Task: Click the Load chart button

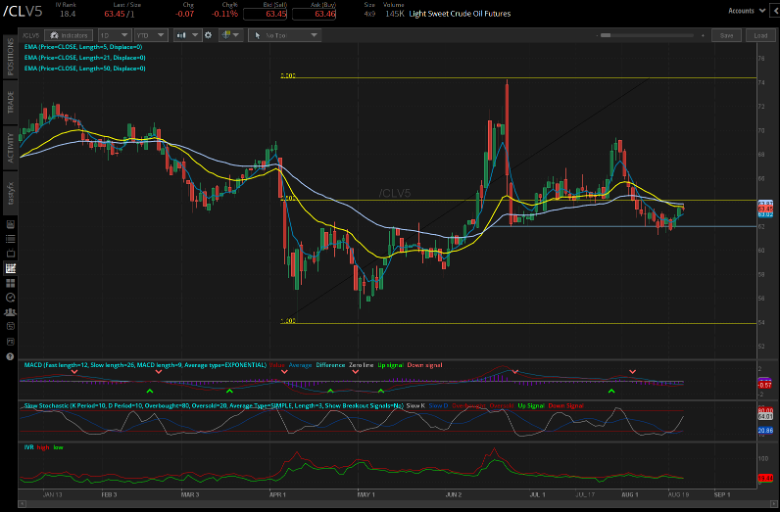Action: tap(760, 35)
